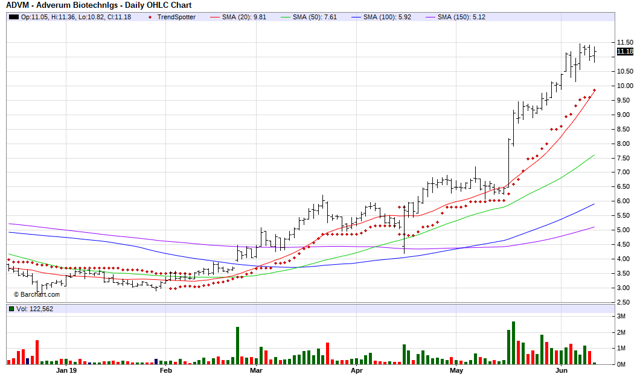
Task: Click the tall green volume bar in late February
Action: tap(238, 346)
